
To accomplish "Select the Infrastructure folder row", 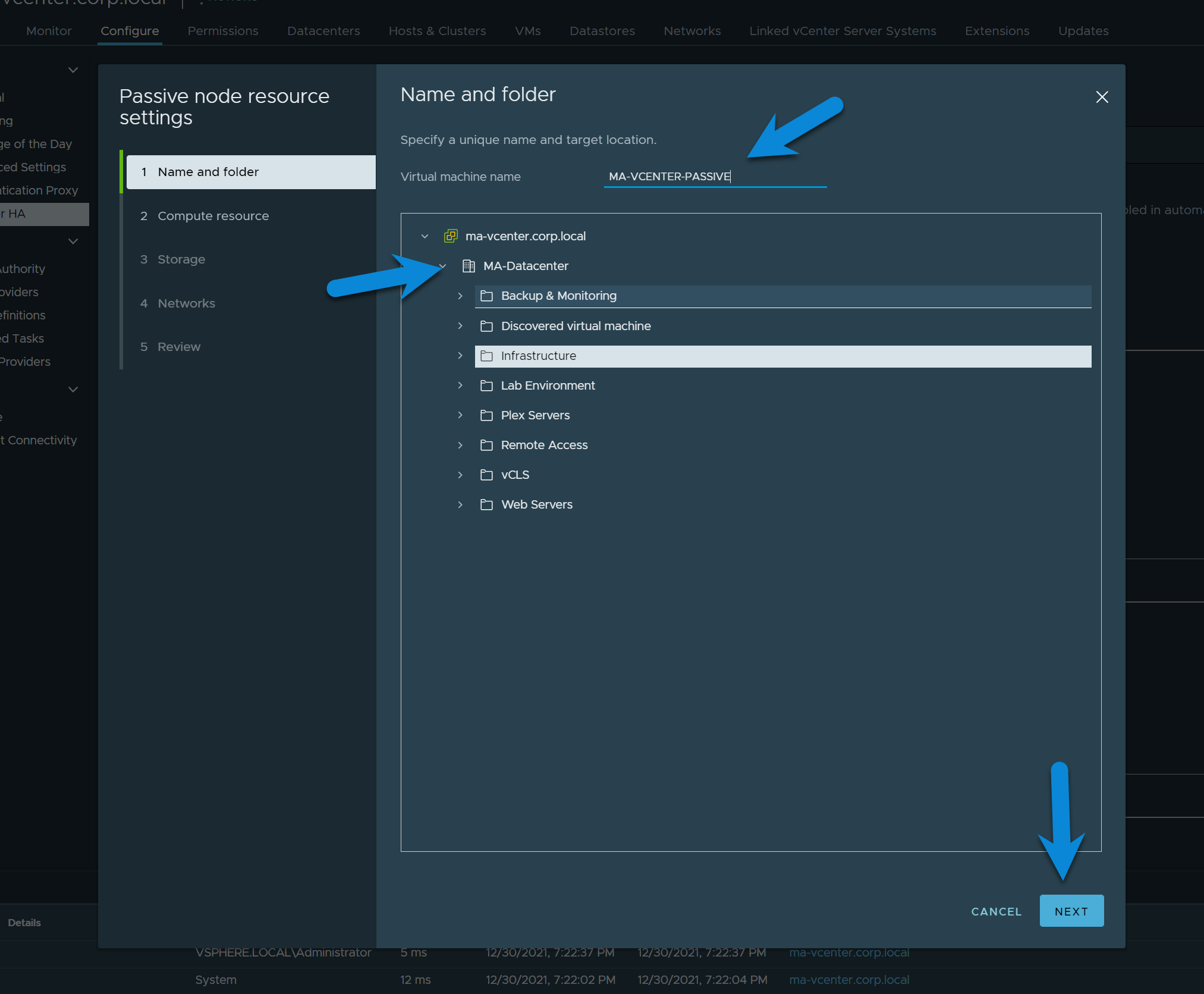I will pos(783,356).
